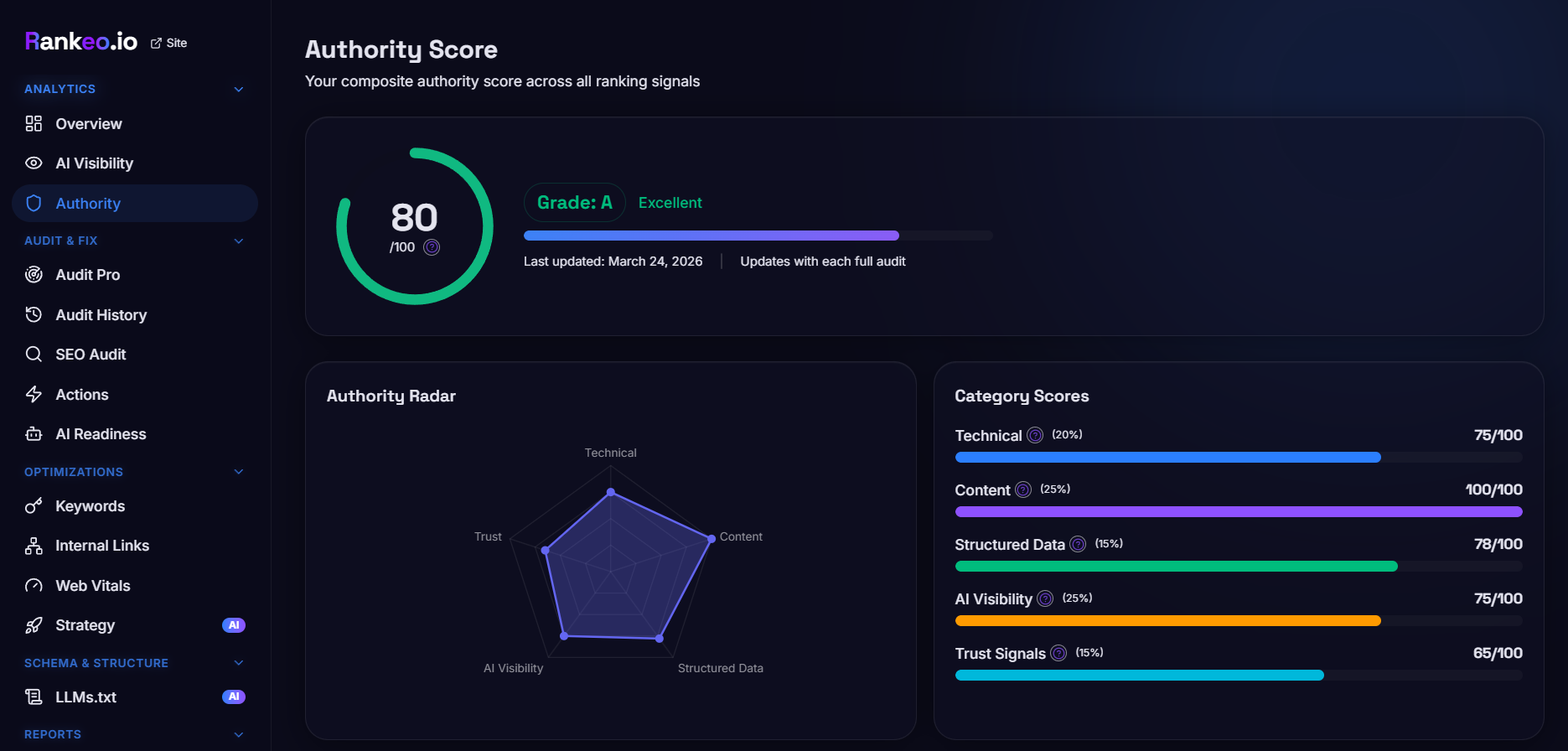Click the 'Last updated: March 24, 2026' text

point(613,262)
